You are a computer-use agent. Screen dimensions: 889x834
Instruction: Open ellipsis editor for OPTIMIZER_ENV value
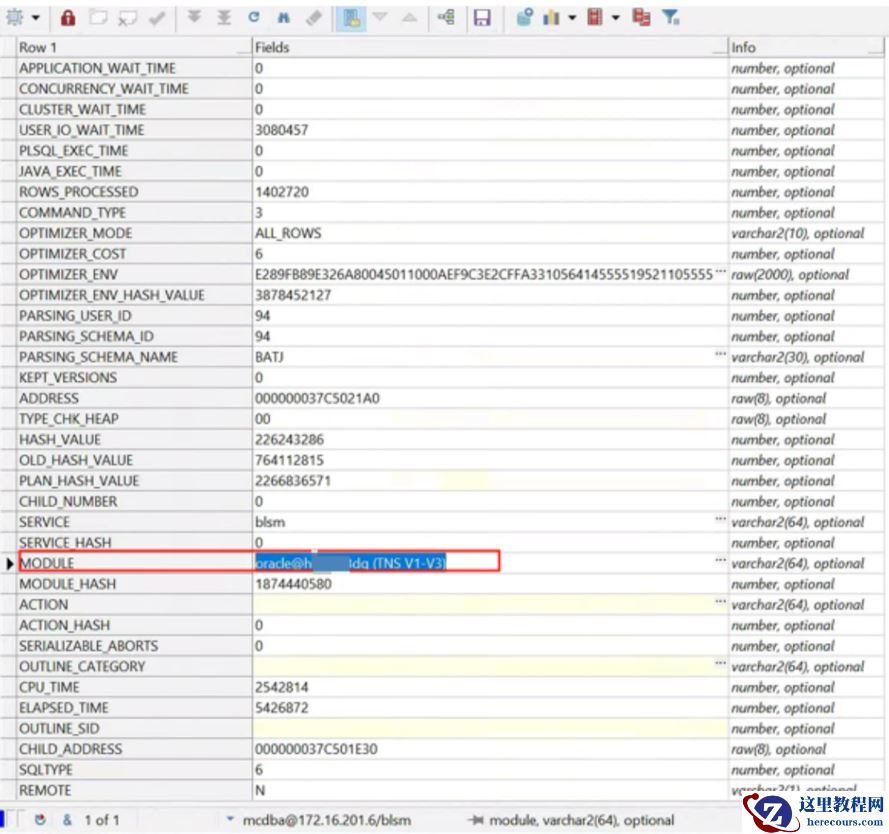pyautogui.click(x=720, y=274)
